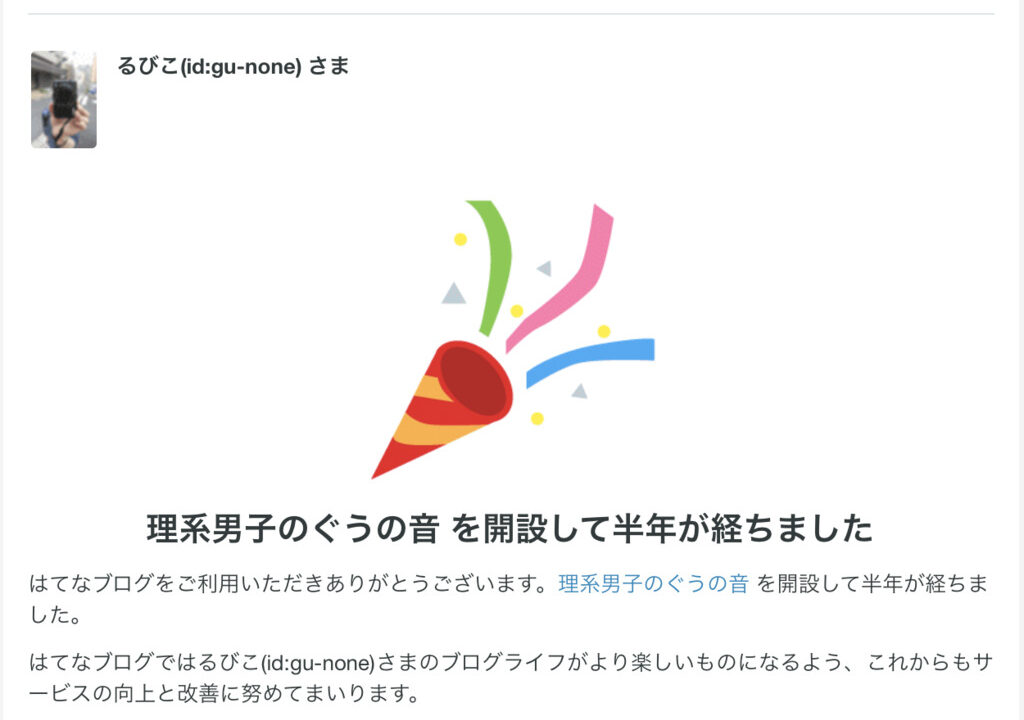
Task: Click the horizontal divider line at the top
Action: [511, 14]
